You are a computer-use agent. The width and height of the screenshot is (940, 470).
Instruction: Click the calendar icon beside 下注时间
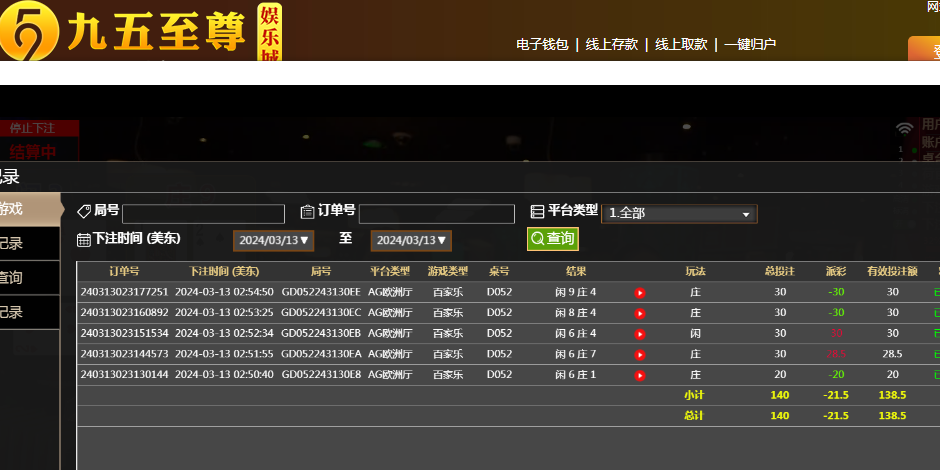pos(84,240)
